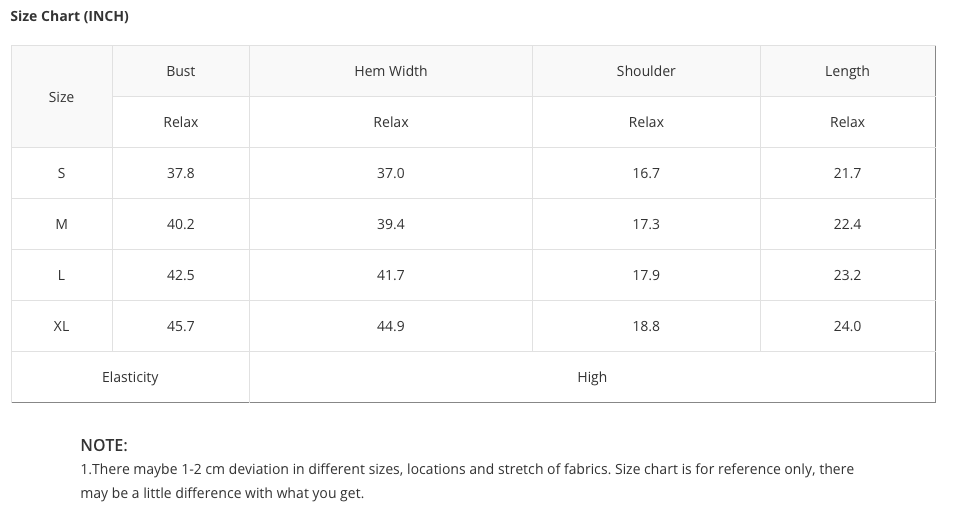Select length value 21.7 for size S
Image resolution: width=956 pixels, height=521 pixels.
coord(847,173)
